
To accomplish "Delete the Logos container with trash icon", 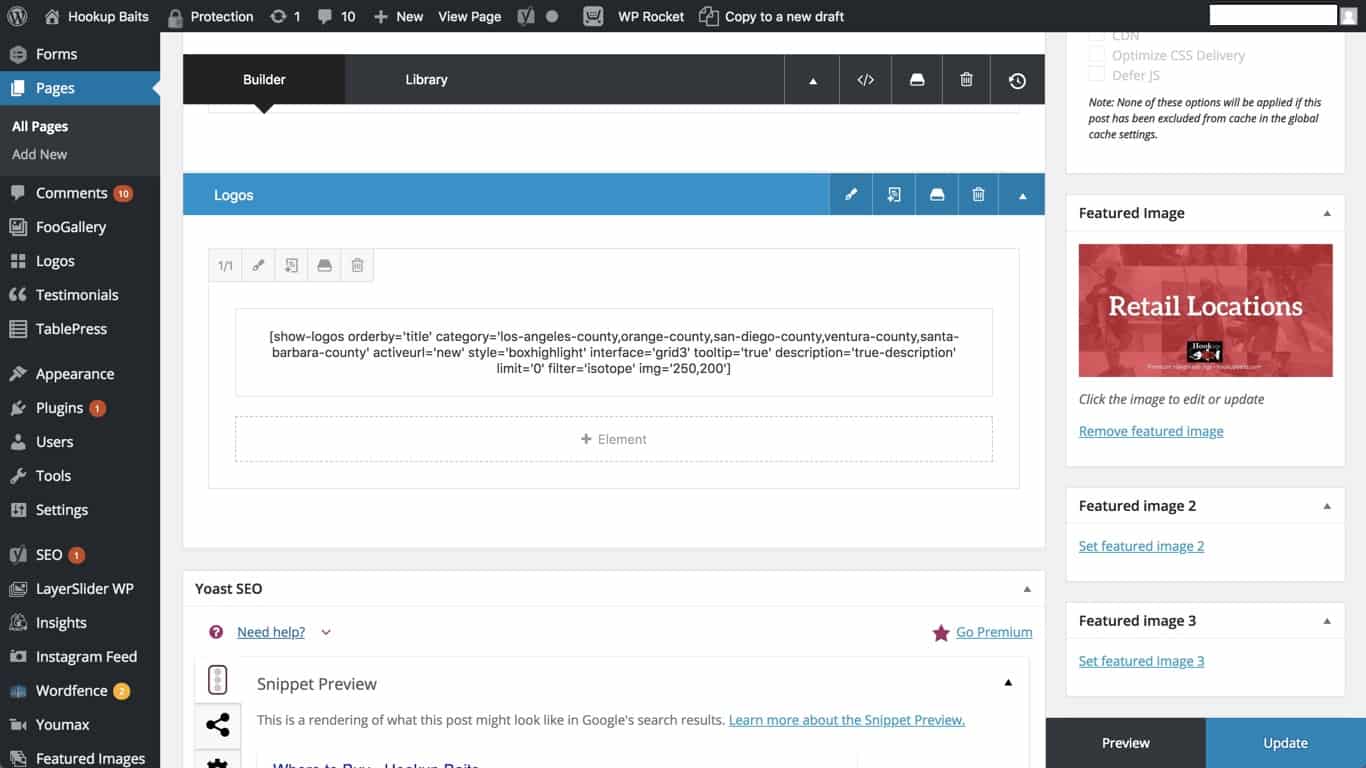I will (979, 195).
